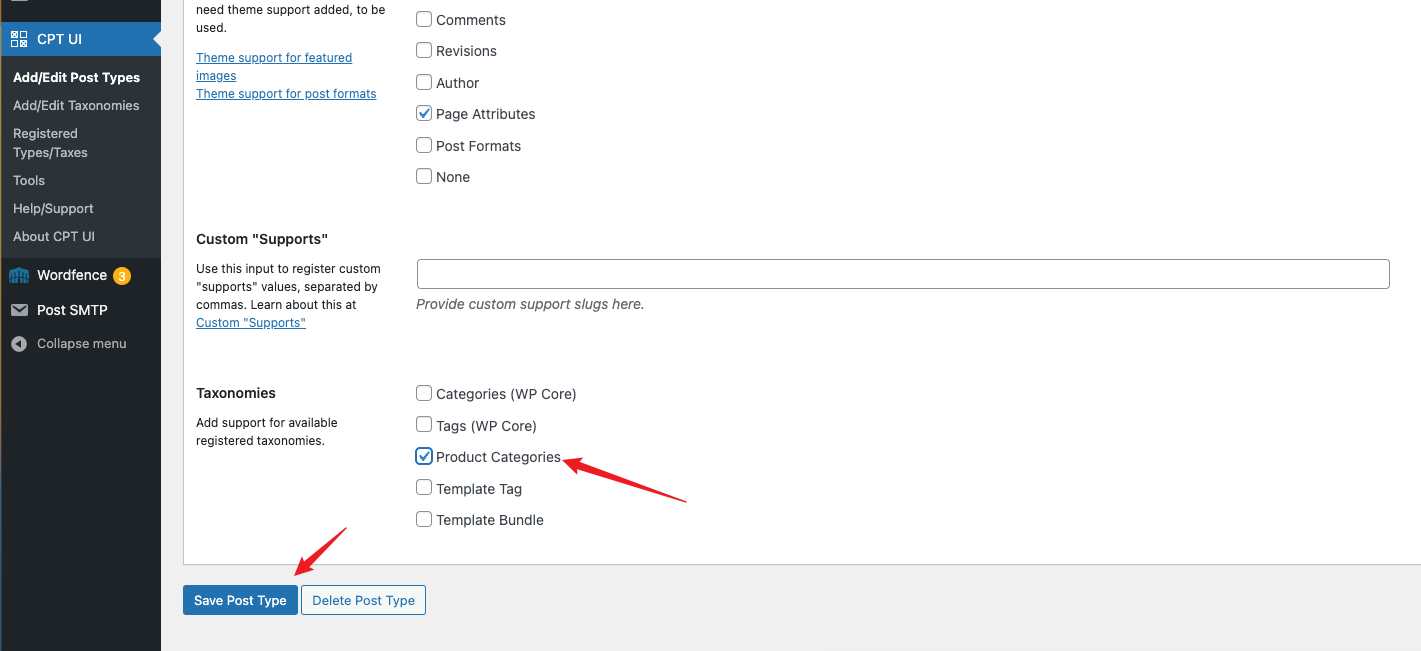Screen dimensions: 1421x651
Task: Open Theme support for post formats link
Action: (286, 94)
